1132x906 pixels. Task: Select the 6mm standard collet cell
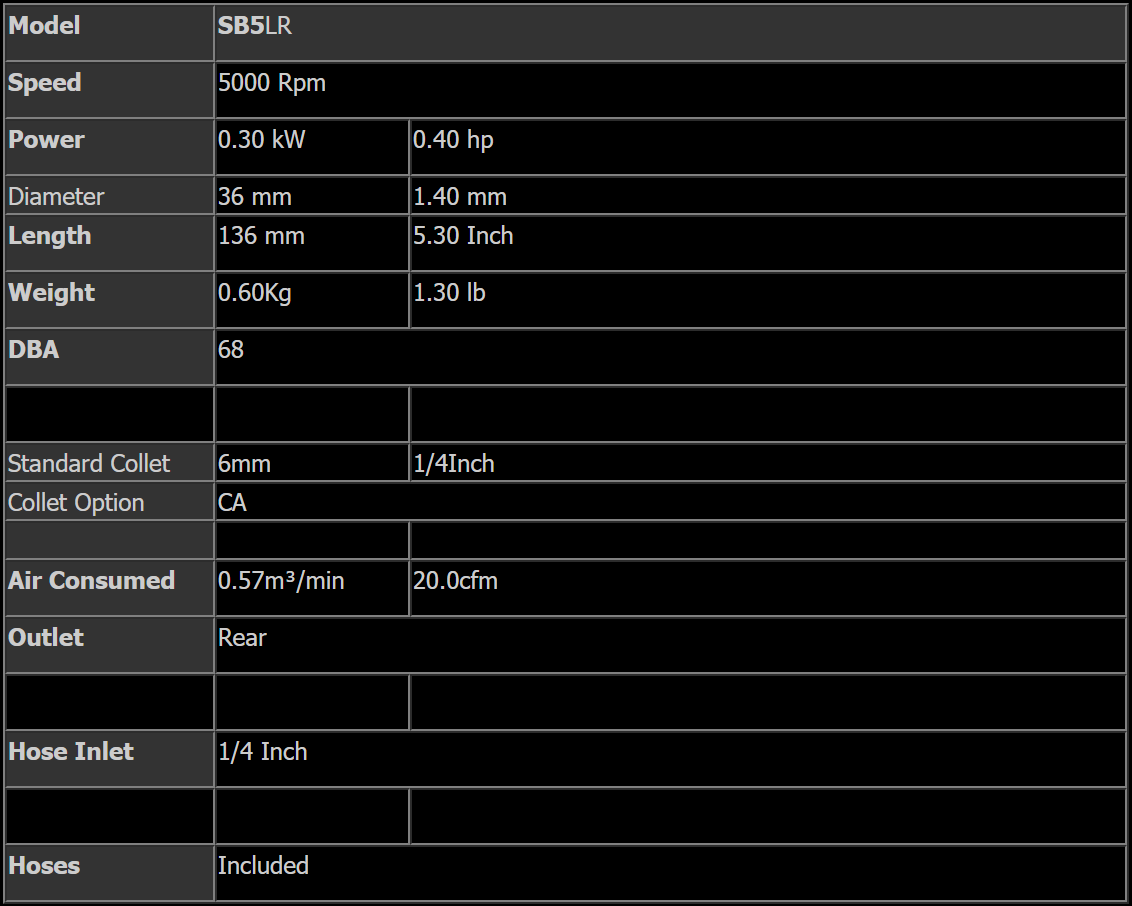pyautogui.click(x=312, y=463)
